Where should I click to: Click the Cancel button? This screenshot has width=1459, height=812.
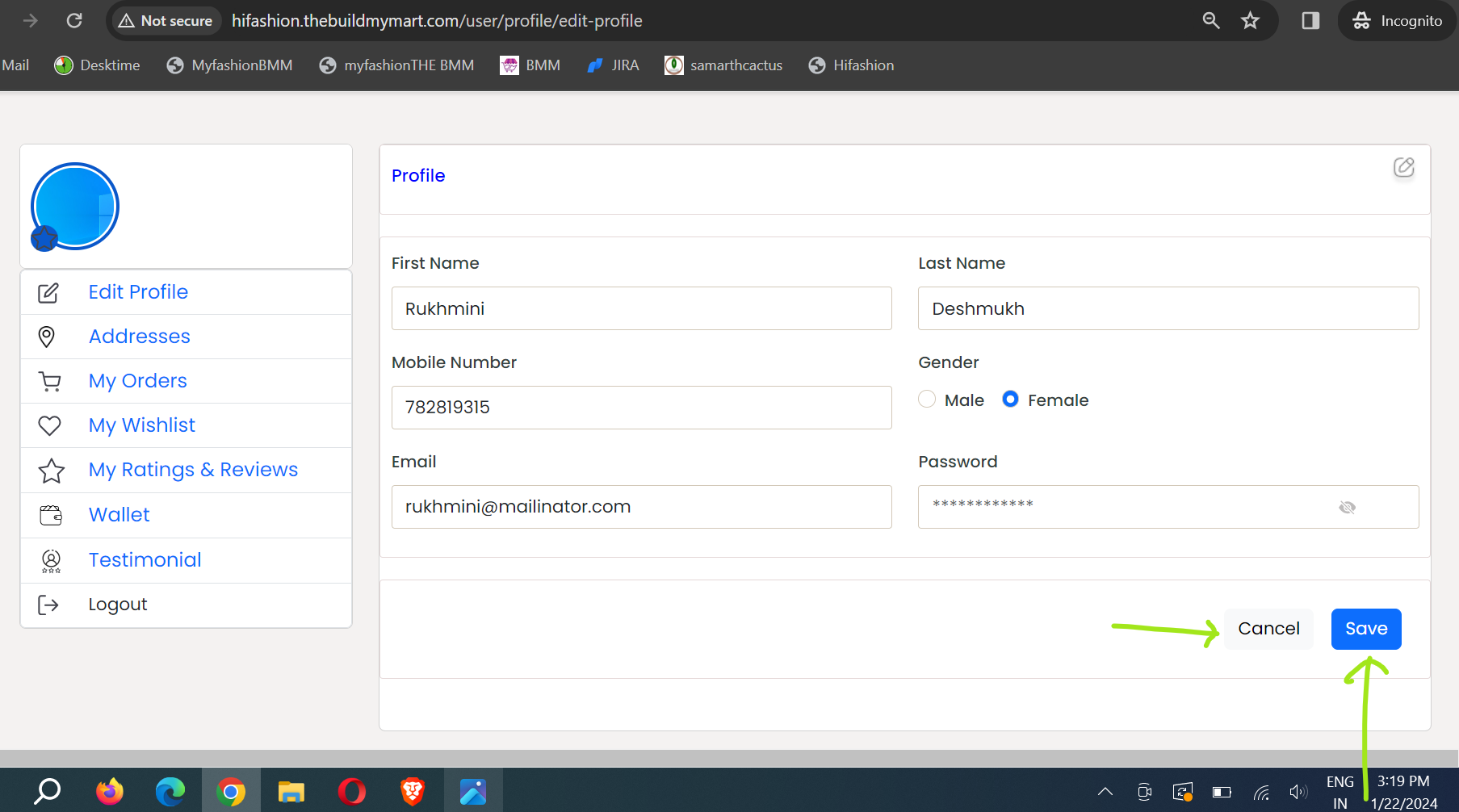tap(1268, 629)
